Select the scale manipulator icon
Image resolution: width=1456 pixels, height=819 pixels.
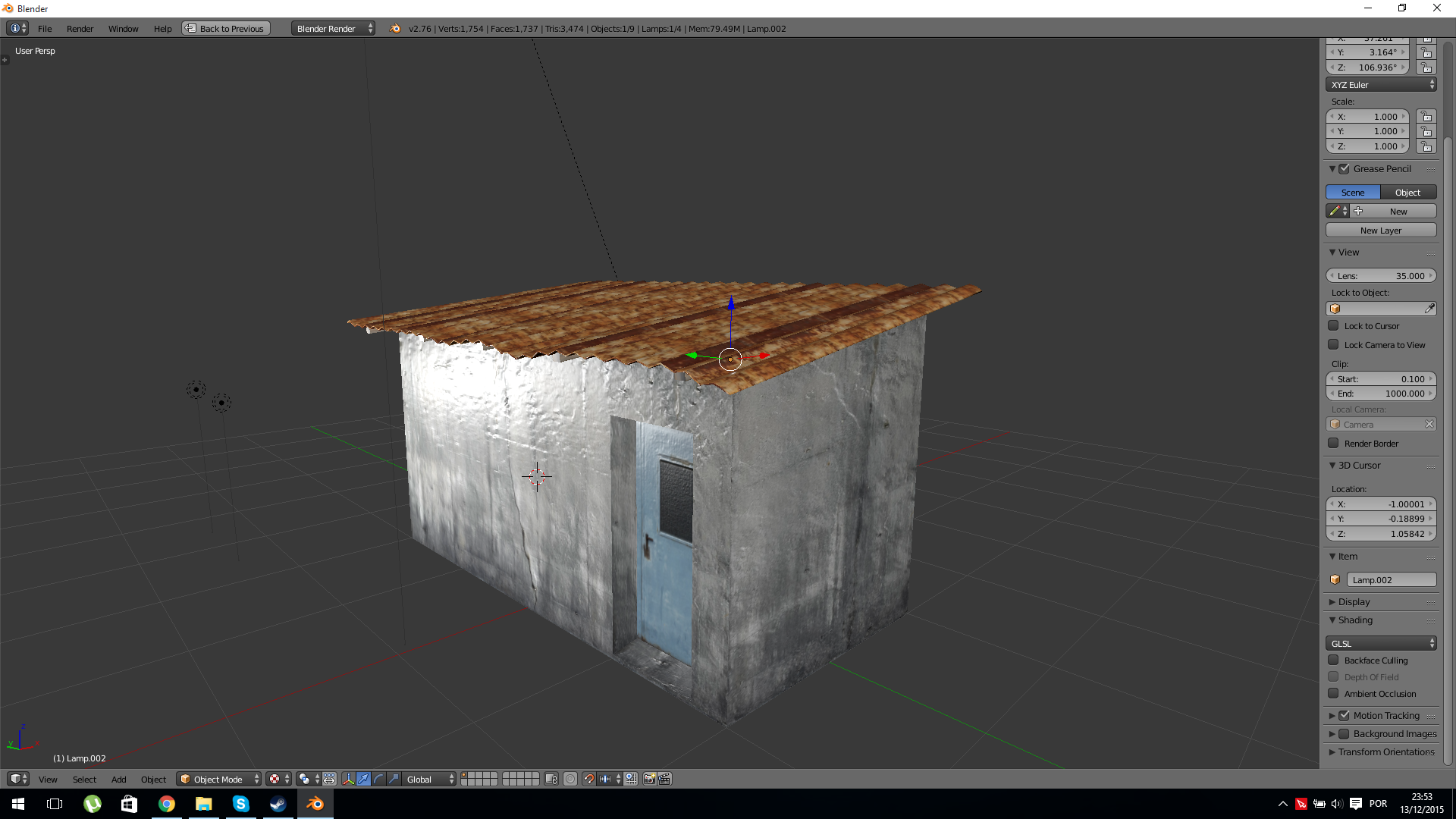[394, 779]
